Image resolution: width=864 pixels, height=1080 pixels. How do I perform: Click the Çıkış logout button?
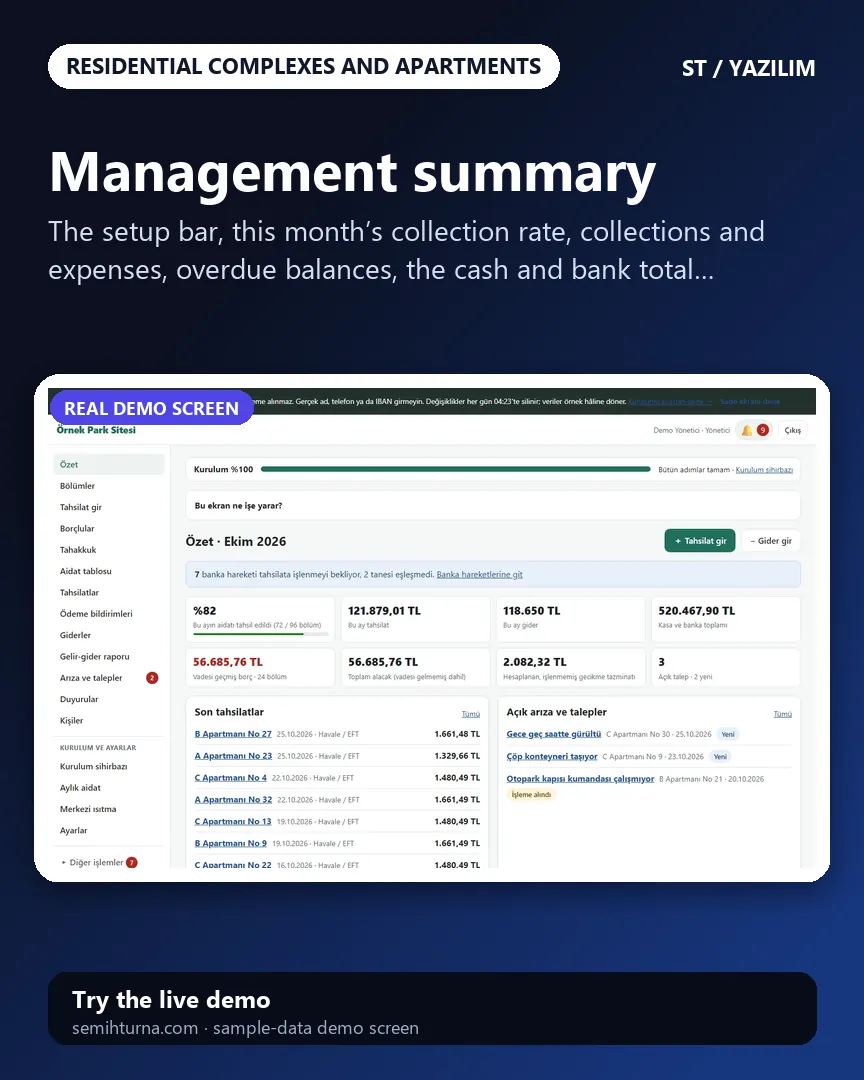click(792, 430)
